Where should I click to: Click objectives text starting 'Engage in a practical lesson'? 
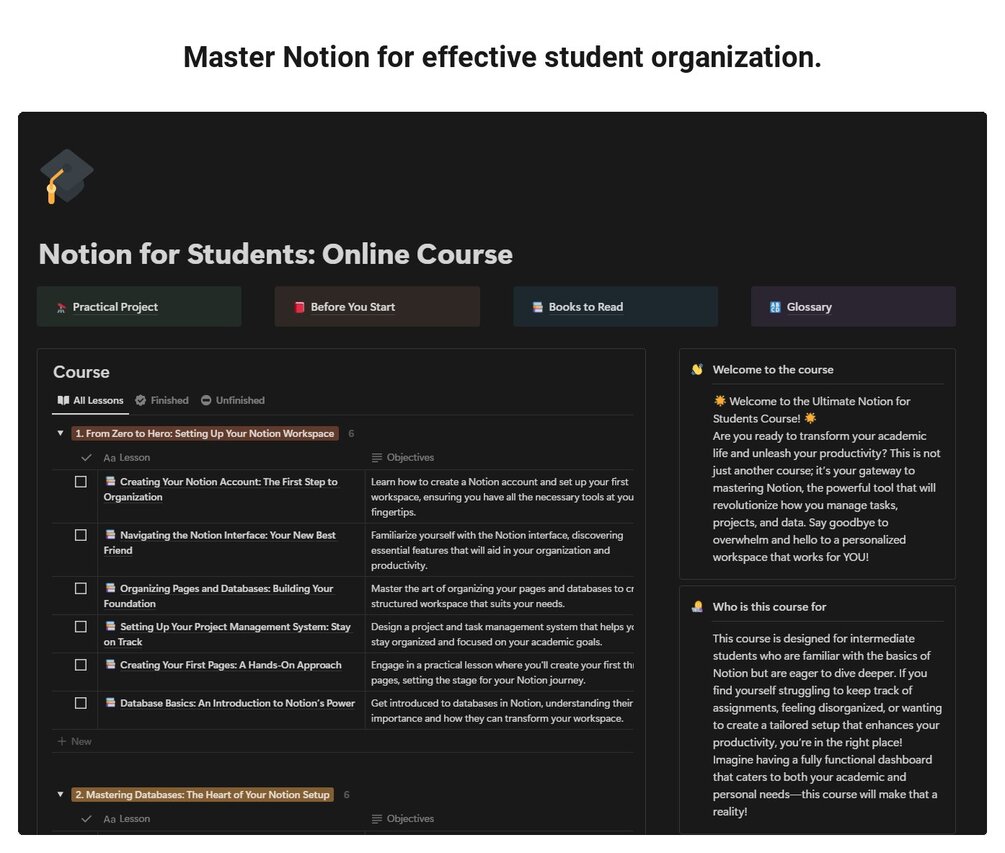pos(502,672)
